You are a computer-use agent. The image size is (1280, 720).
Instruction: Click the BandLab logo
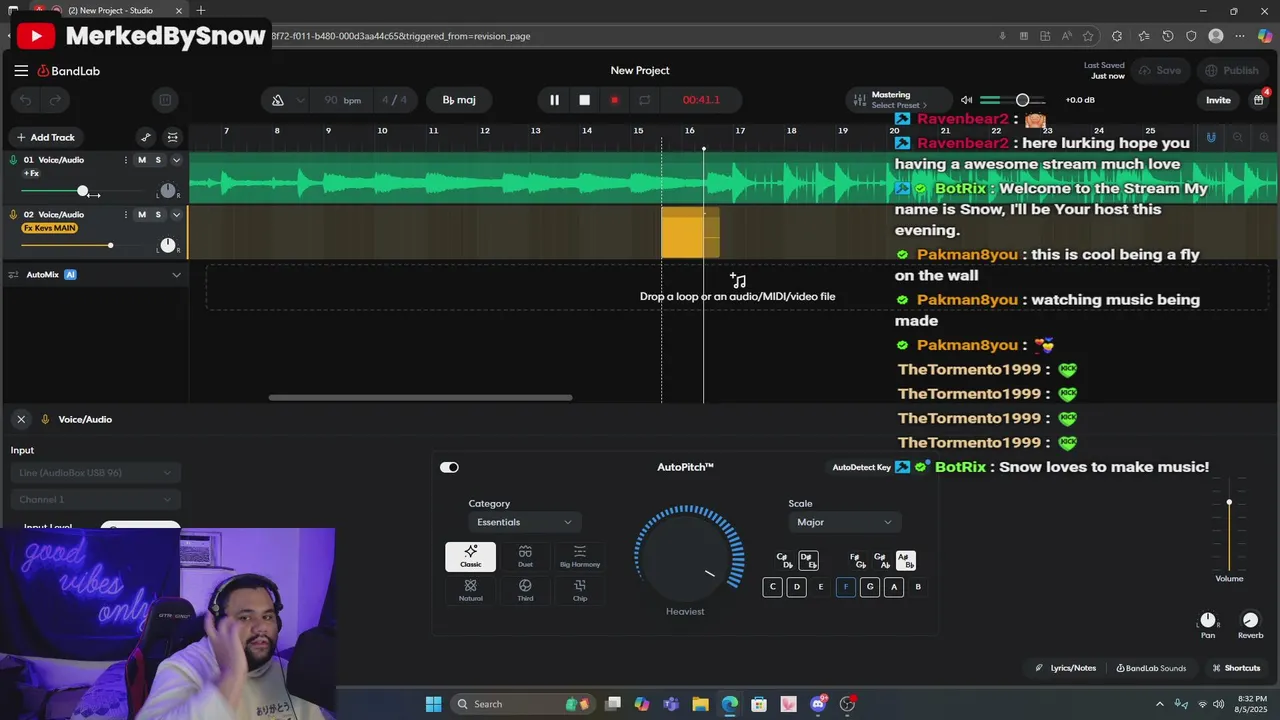click(69, 71)
